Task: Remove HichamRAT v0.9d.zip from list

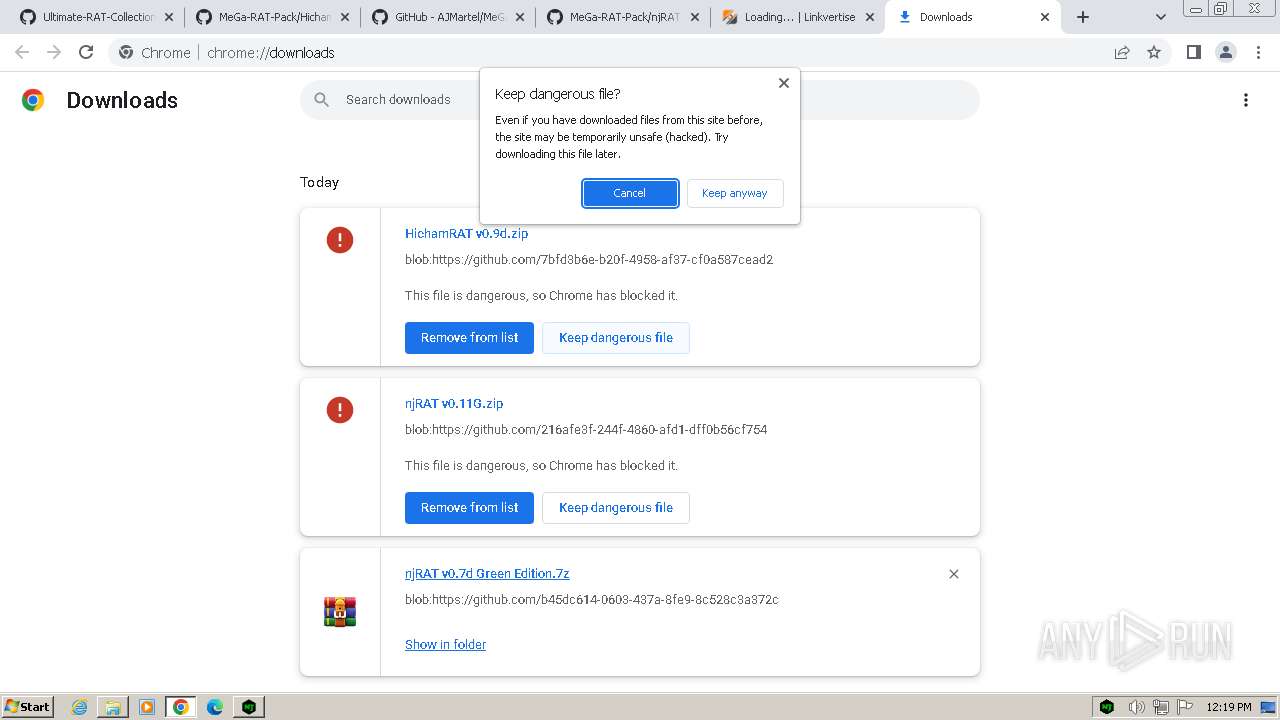Action: [x=469, y=338]
